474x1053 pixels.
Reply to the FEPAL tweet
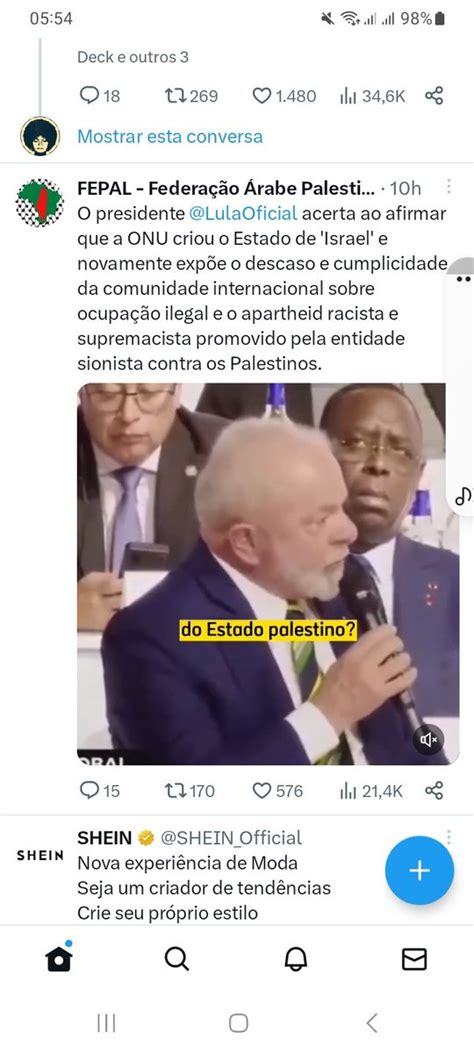(x=99, y=790)
